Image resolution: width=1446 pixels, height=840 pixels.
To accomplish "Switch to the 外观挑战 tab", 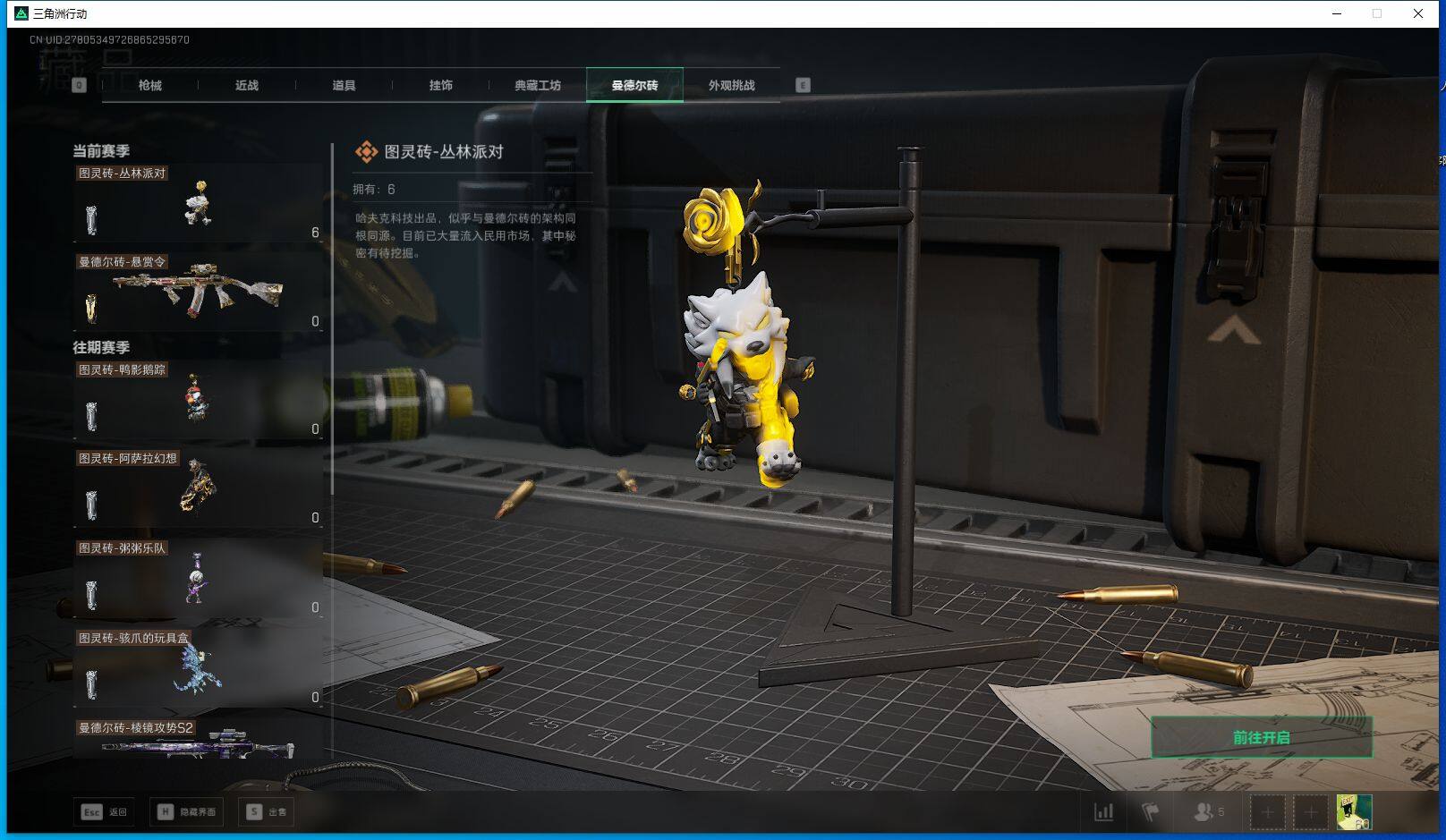I will [732, 85].
